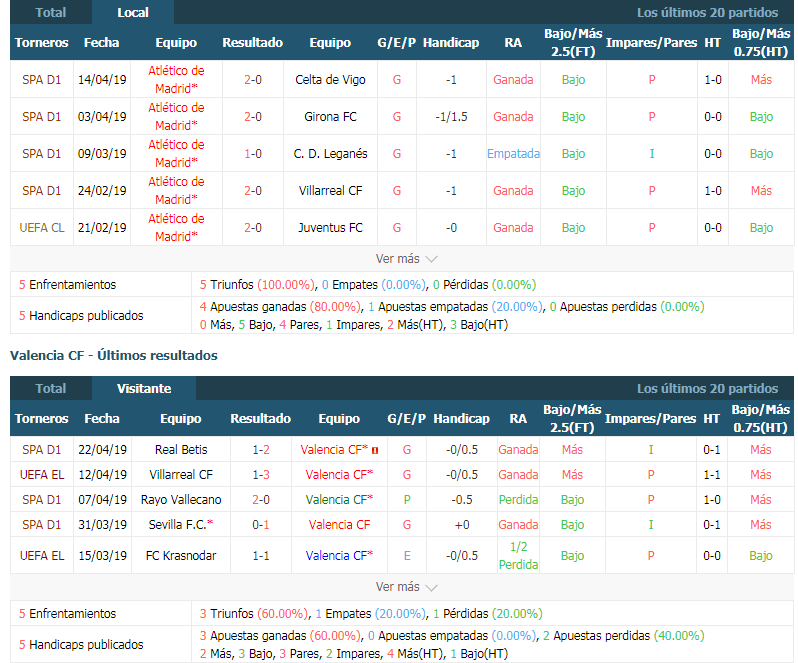Viewport: 798px width, 663px height.
Task: Expand Ver más under Valencia results
Action: tap(406, 587)
